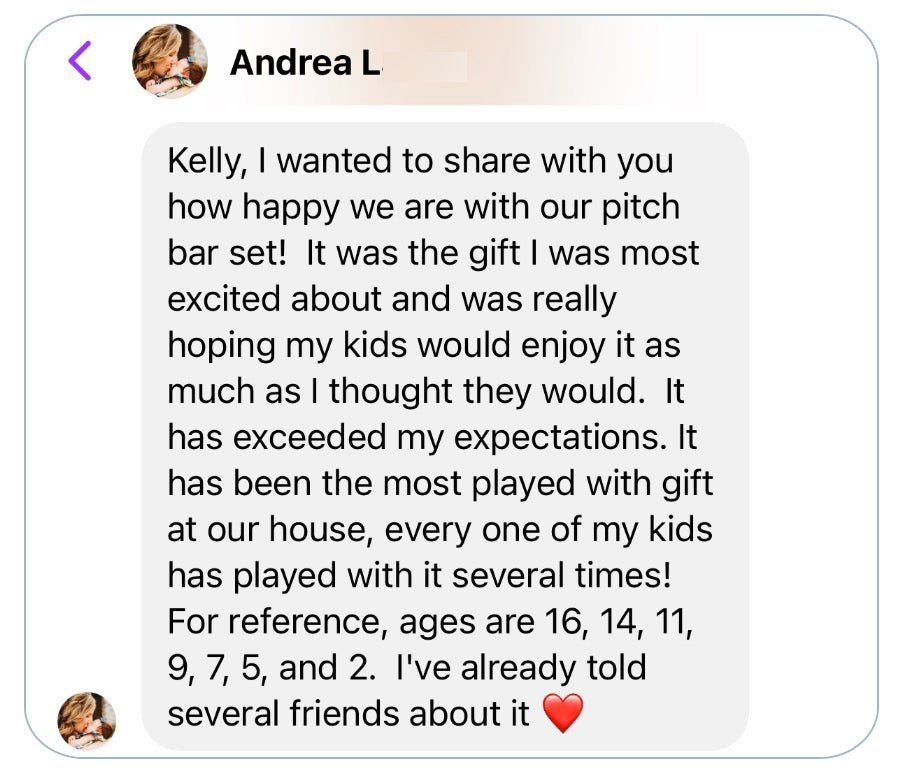Viewport: 898px width, 774px height.
Task: Click the small avatar beside the message
Action: [87, 720]
